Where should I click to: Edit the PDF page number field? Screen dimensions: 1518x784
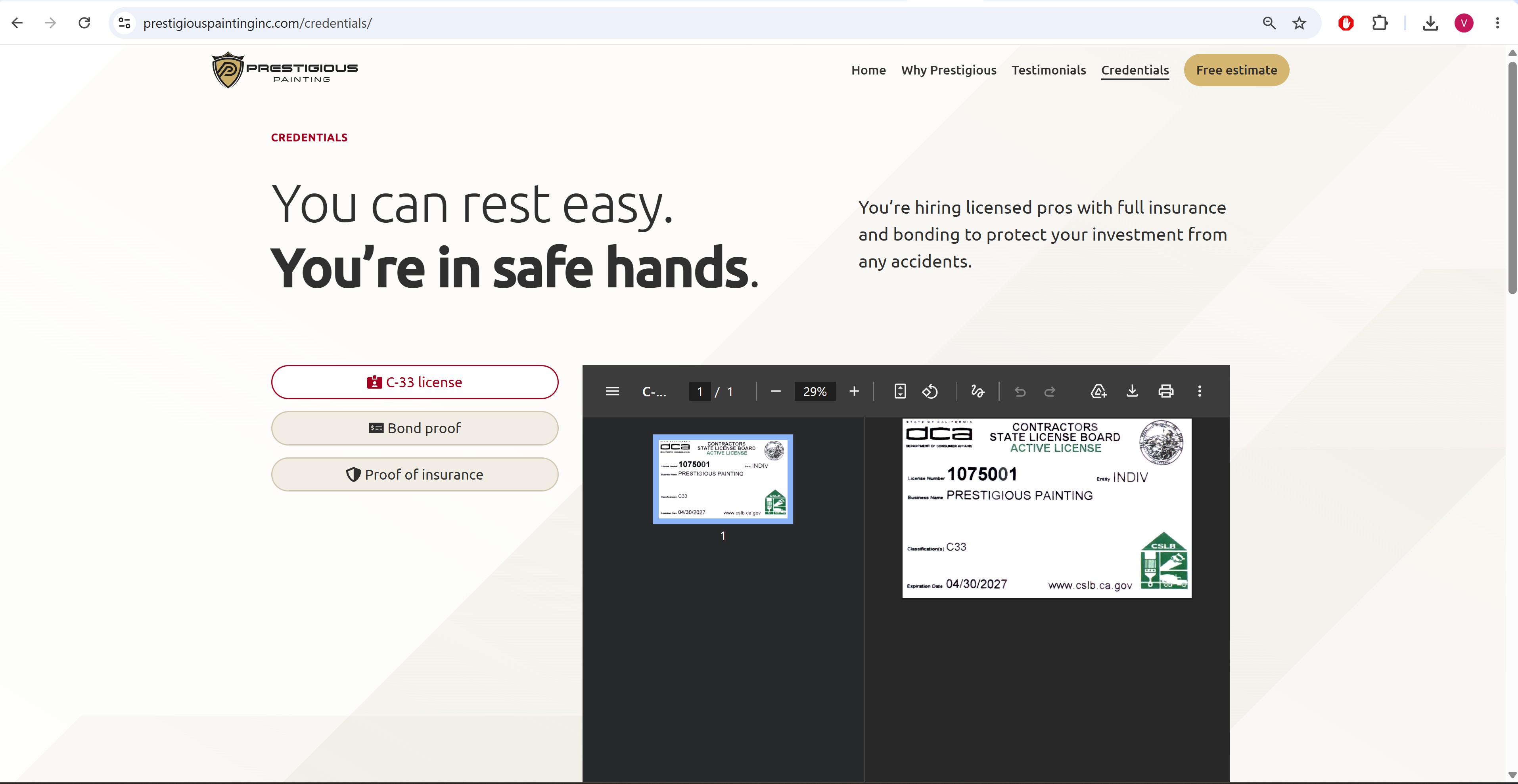pos(700,392)
